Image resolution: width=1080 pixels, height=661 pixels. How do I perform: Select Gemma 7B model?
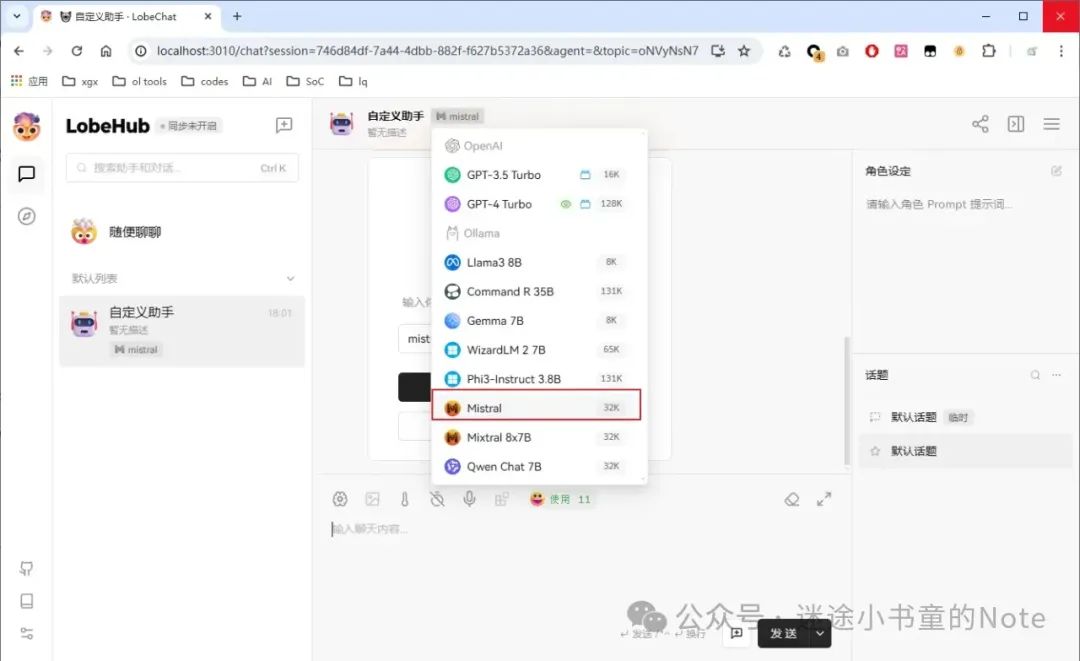tap(536, 321)
